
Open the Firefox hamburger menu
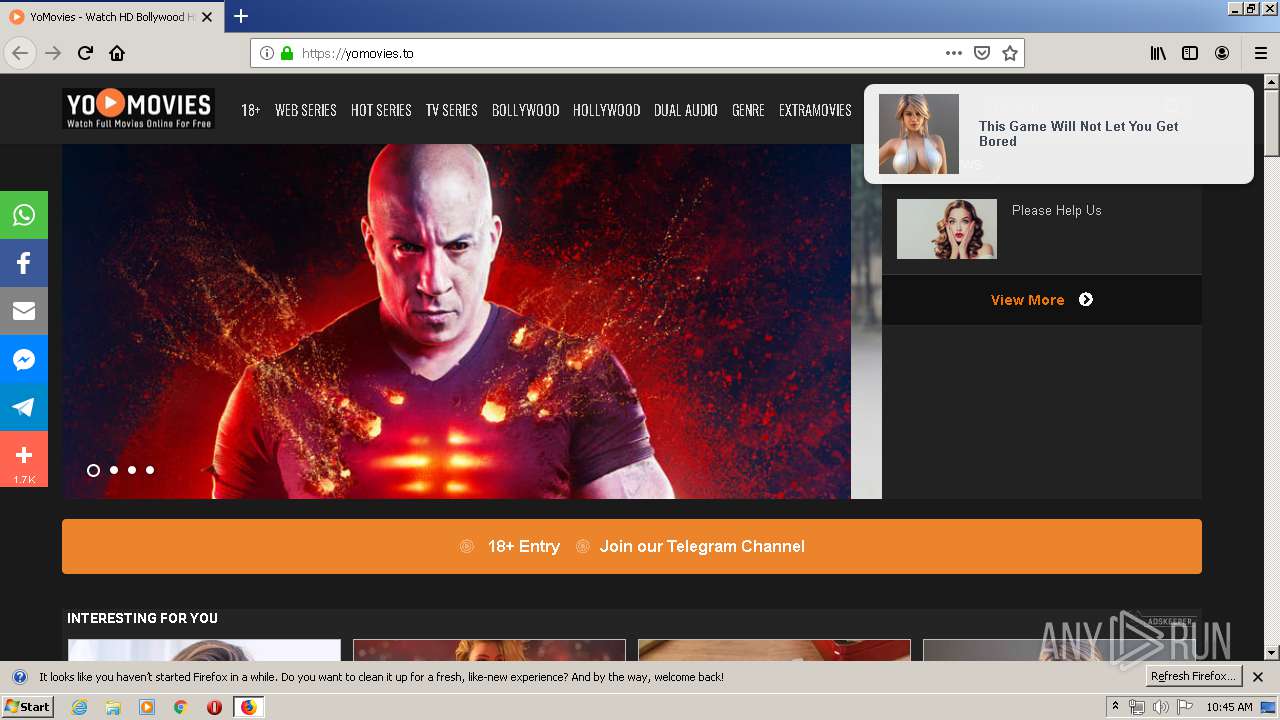click(x=1261, y=53)
